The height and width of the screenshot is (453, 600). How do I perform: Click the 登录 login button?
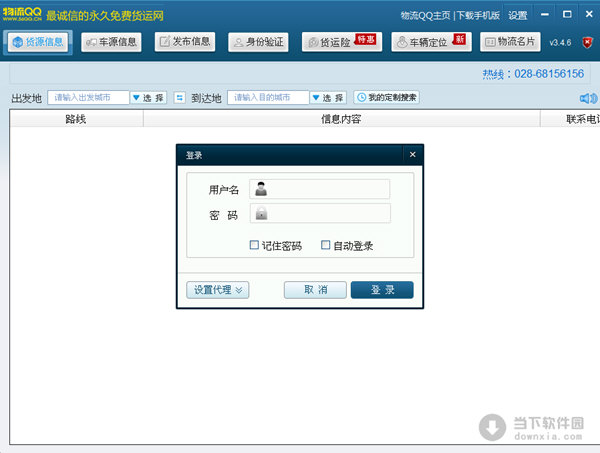pyautogui.click(x=381, y=290)
